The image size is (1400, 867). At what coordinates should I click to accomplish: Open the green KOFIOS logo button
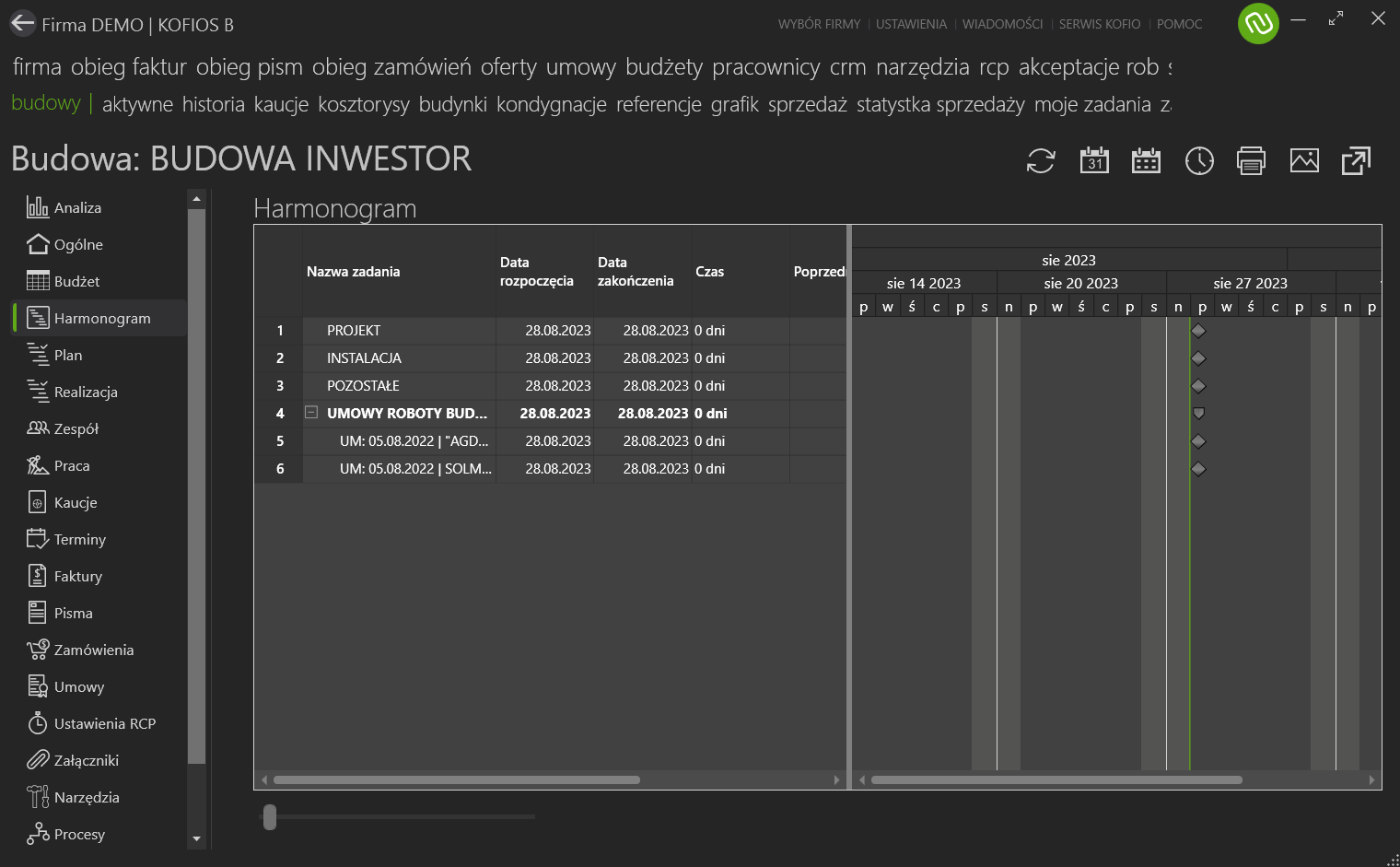click(1258, 24)
